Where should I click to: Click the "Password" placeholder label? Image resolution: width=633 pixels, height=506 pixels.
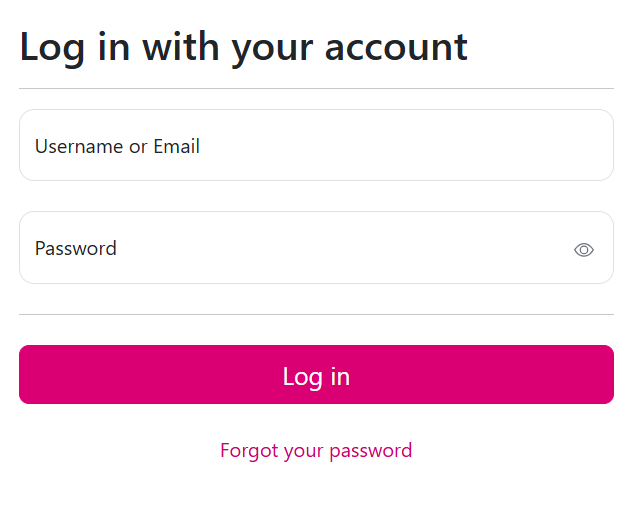point(76,248)
